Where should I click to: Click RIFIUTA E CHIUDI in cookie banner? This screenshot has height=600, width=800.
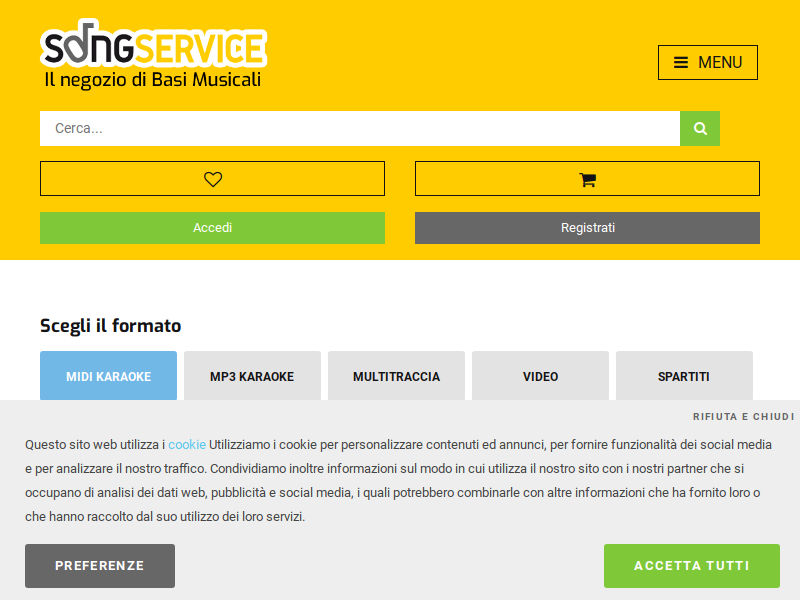point(743,417)
